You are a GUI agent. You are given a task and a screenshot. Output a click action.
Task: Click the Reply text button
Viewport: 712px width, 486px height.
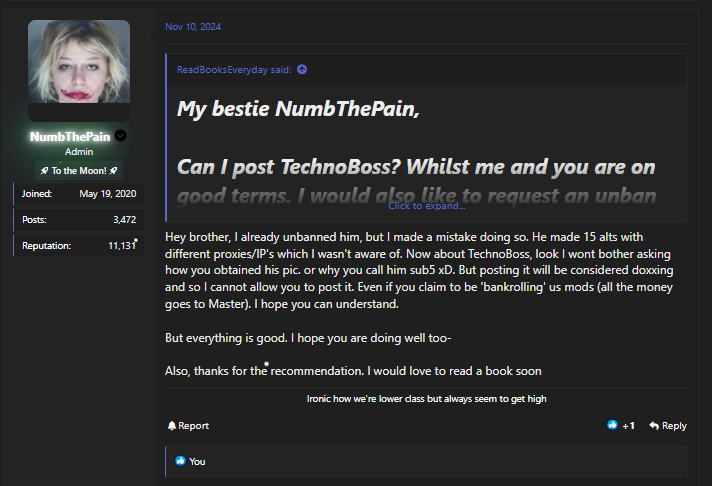click(674, 426)
